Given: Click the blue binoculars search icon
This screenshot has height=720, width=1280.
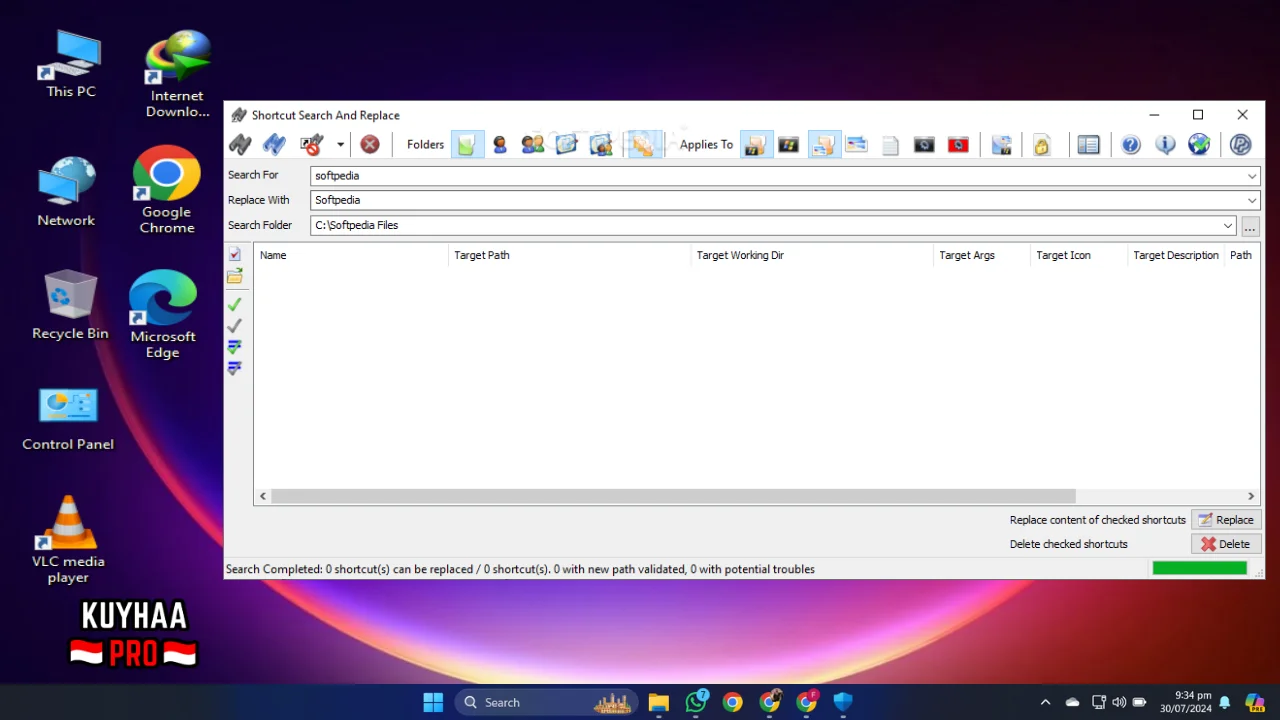Looking at the screenshot, I should (274, 144).
